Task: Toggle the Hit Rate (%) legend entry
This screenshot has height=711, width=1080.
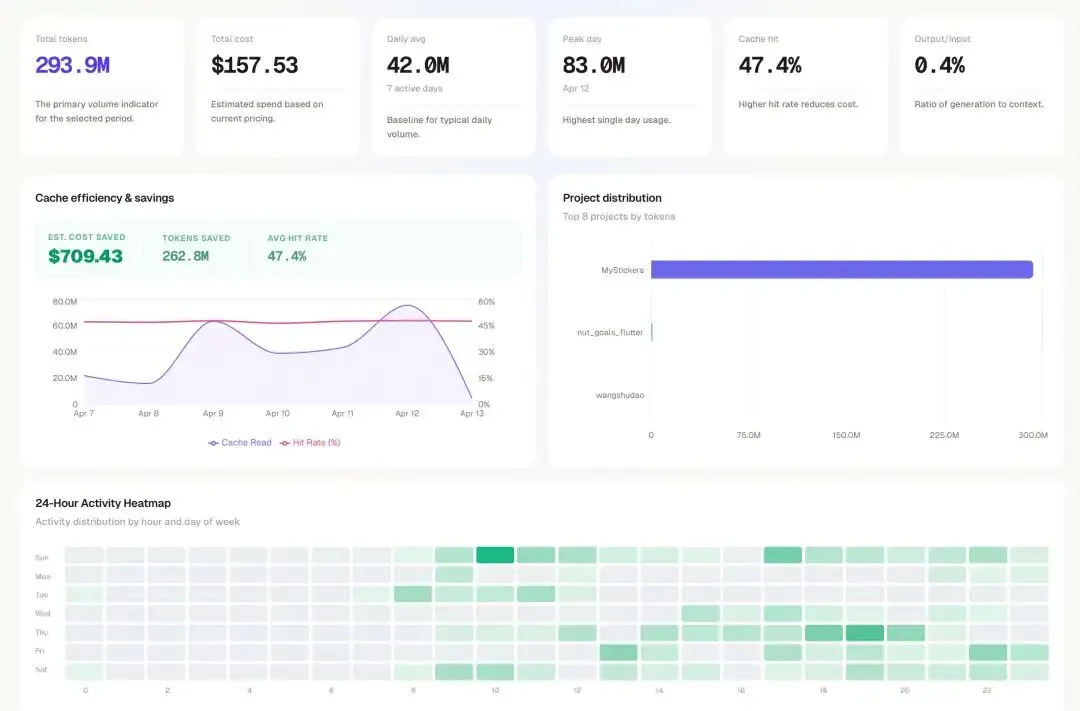Action: click(310, 442)
